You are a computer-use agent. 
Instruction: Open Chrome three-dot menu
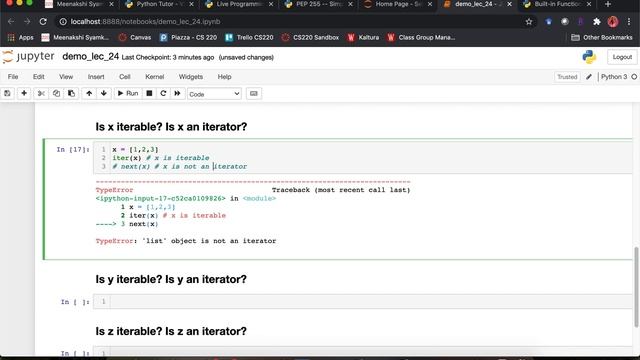[629, 22]
